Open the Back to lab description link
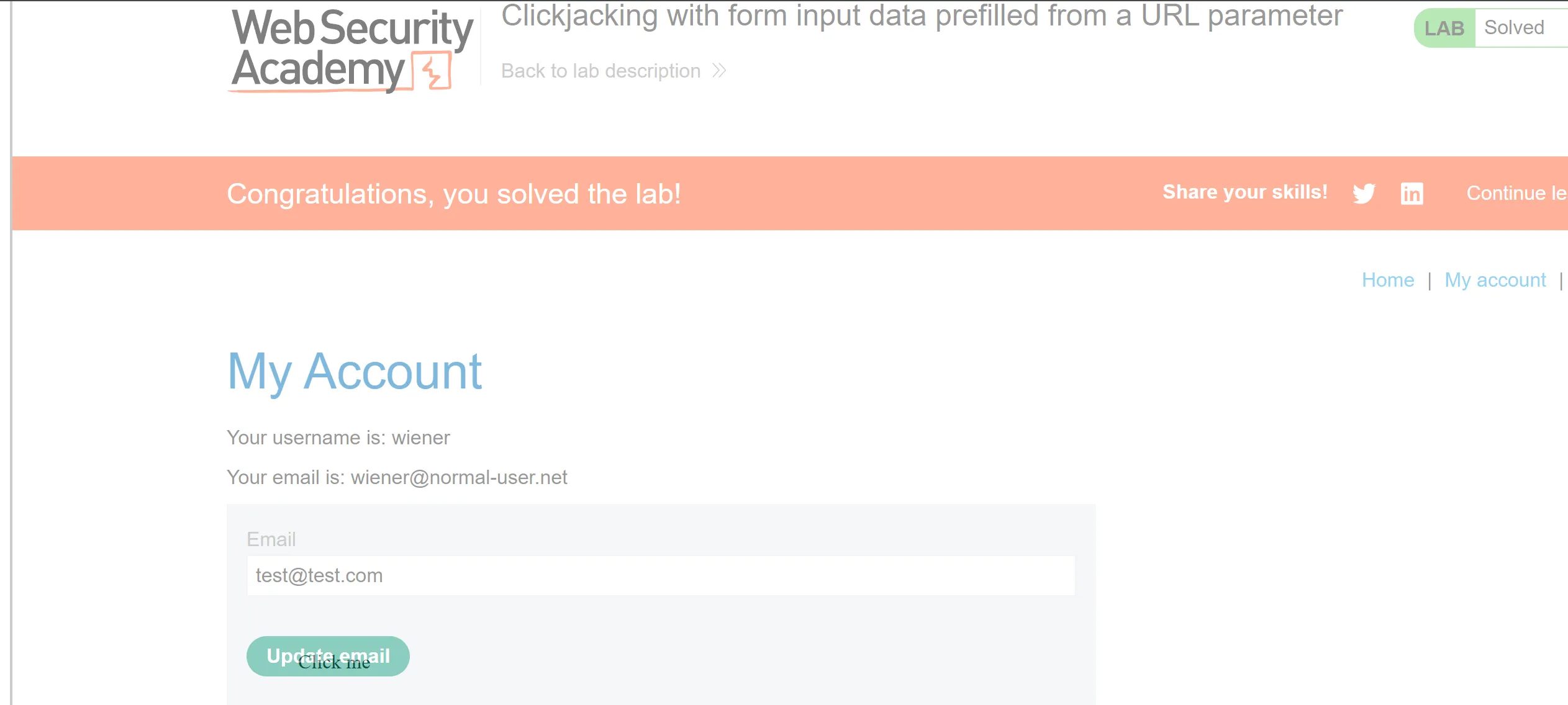 click(x=600, y=71)
